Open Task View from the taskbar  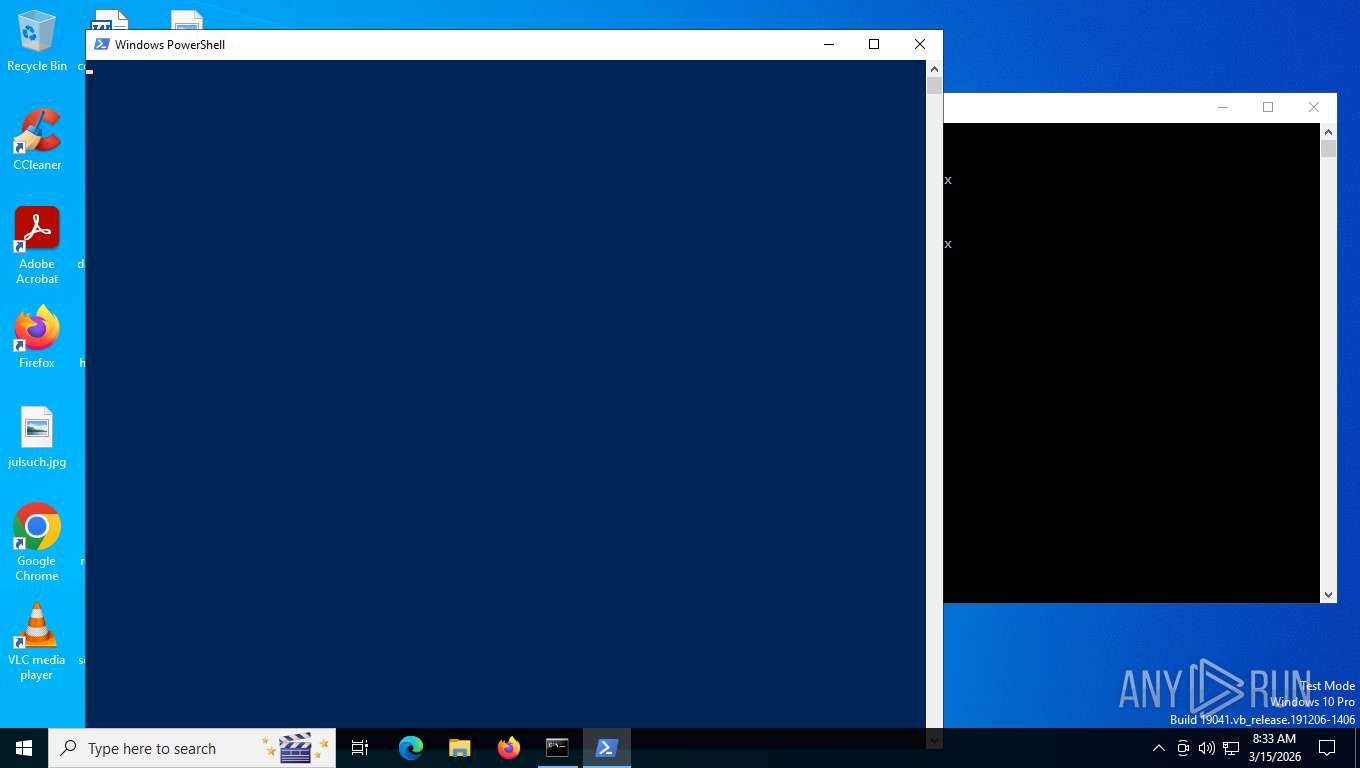click(x=360, y=748)
